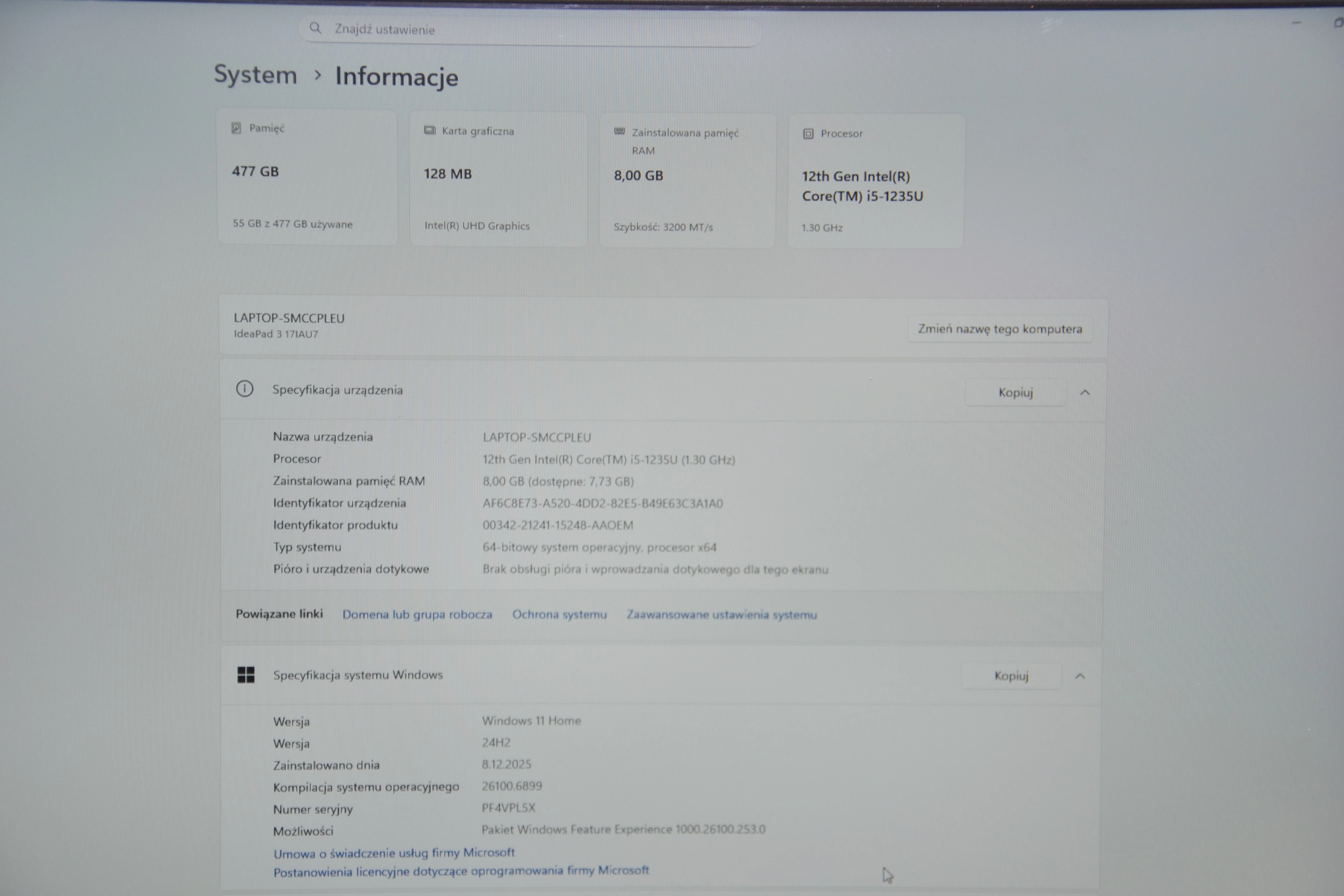Click the Pamięć 477 GB storage card
The height and width of the screenshot is (896, 1344).
307,177
